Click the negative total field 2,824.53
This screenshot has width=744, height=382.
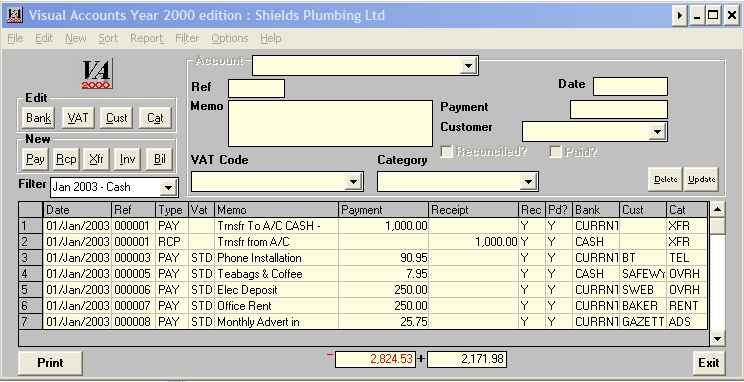click(375, 359)
